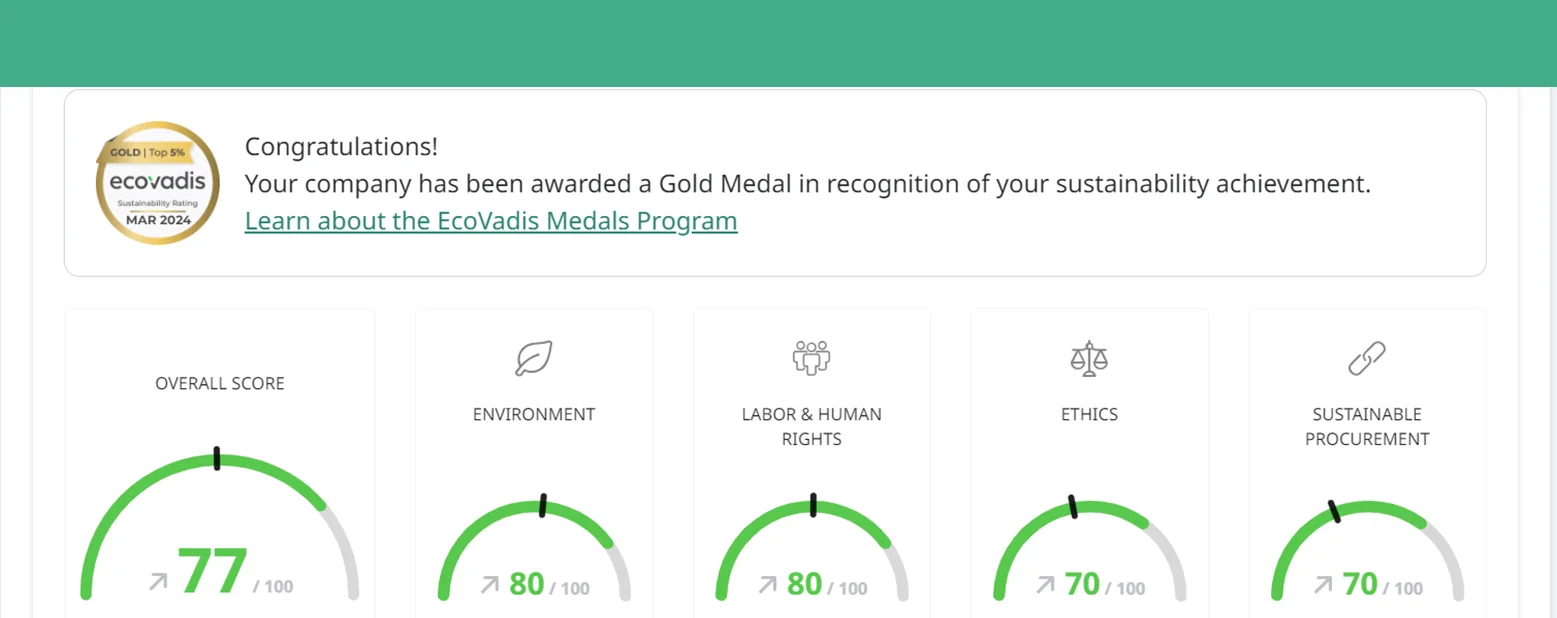Click the Ethics balance scales icon

(x=1089, y=357)
